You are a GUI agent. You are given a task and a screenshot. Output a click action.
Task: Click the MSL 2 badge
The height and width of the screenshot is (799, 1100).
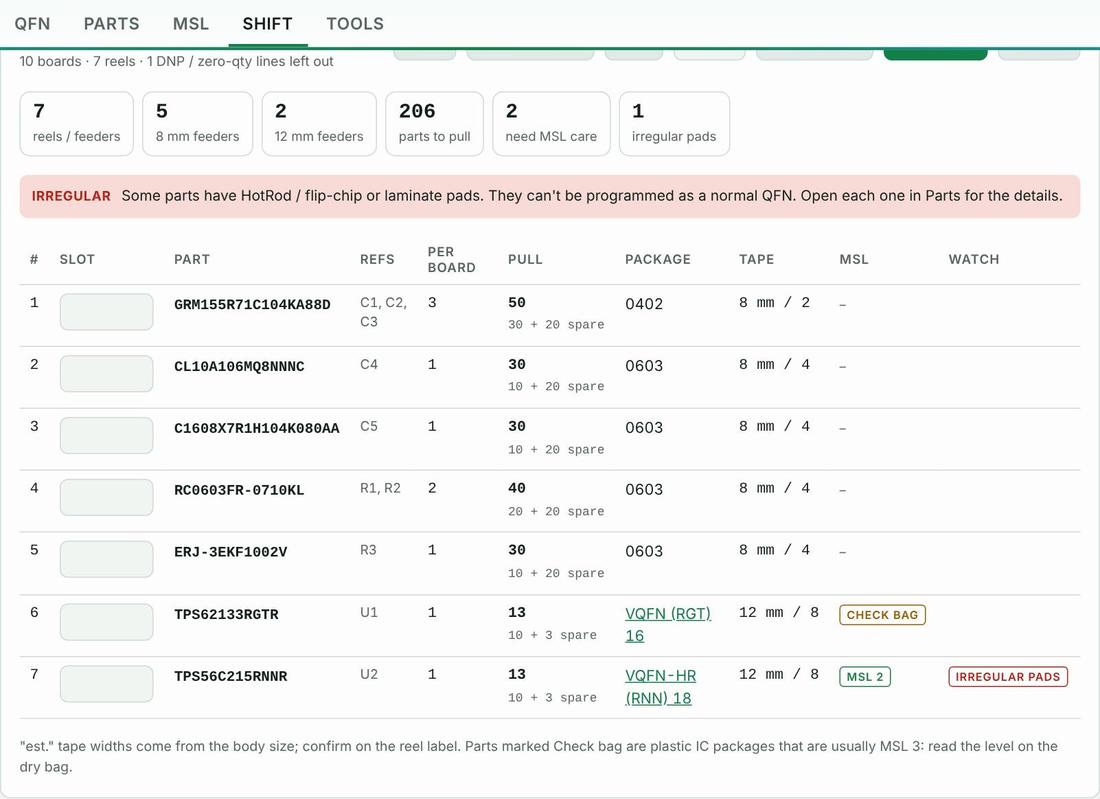coord(865,676)
